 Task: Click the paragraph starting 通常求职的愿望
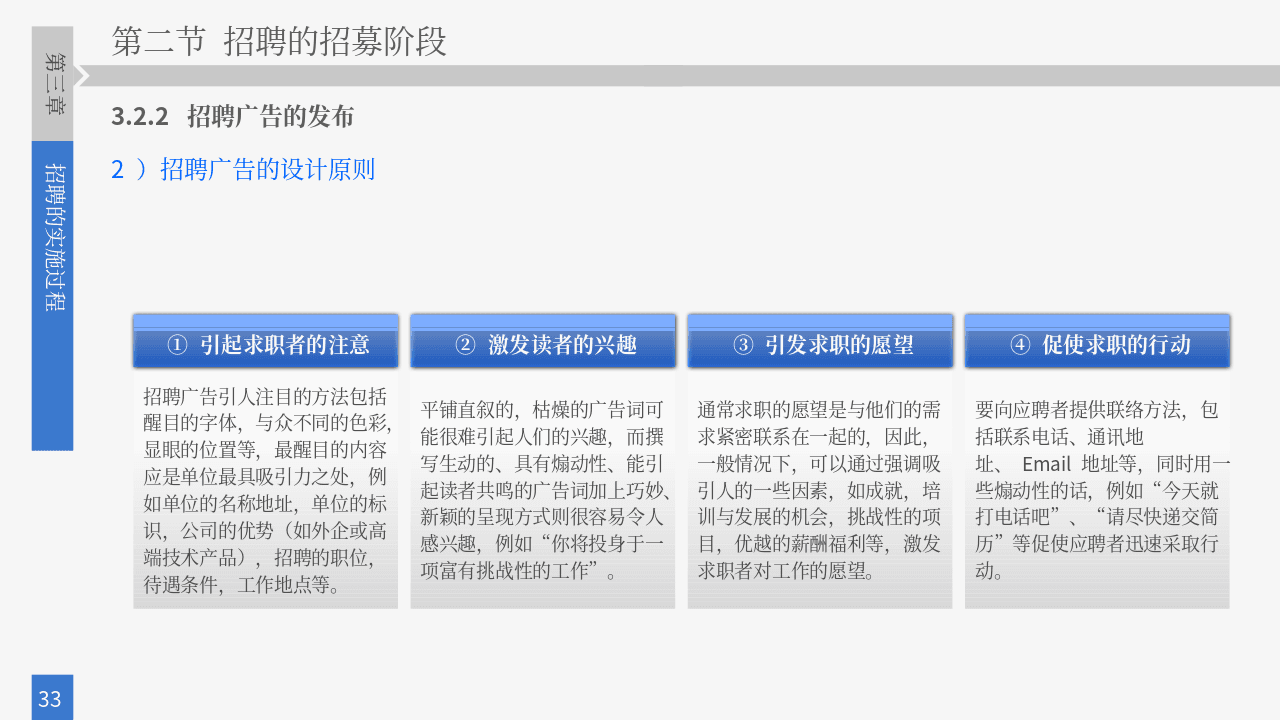(820, 490)
